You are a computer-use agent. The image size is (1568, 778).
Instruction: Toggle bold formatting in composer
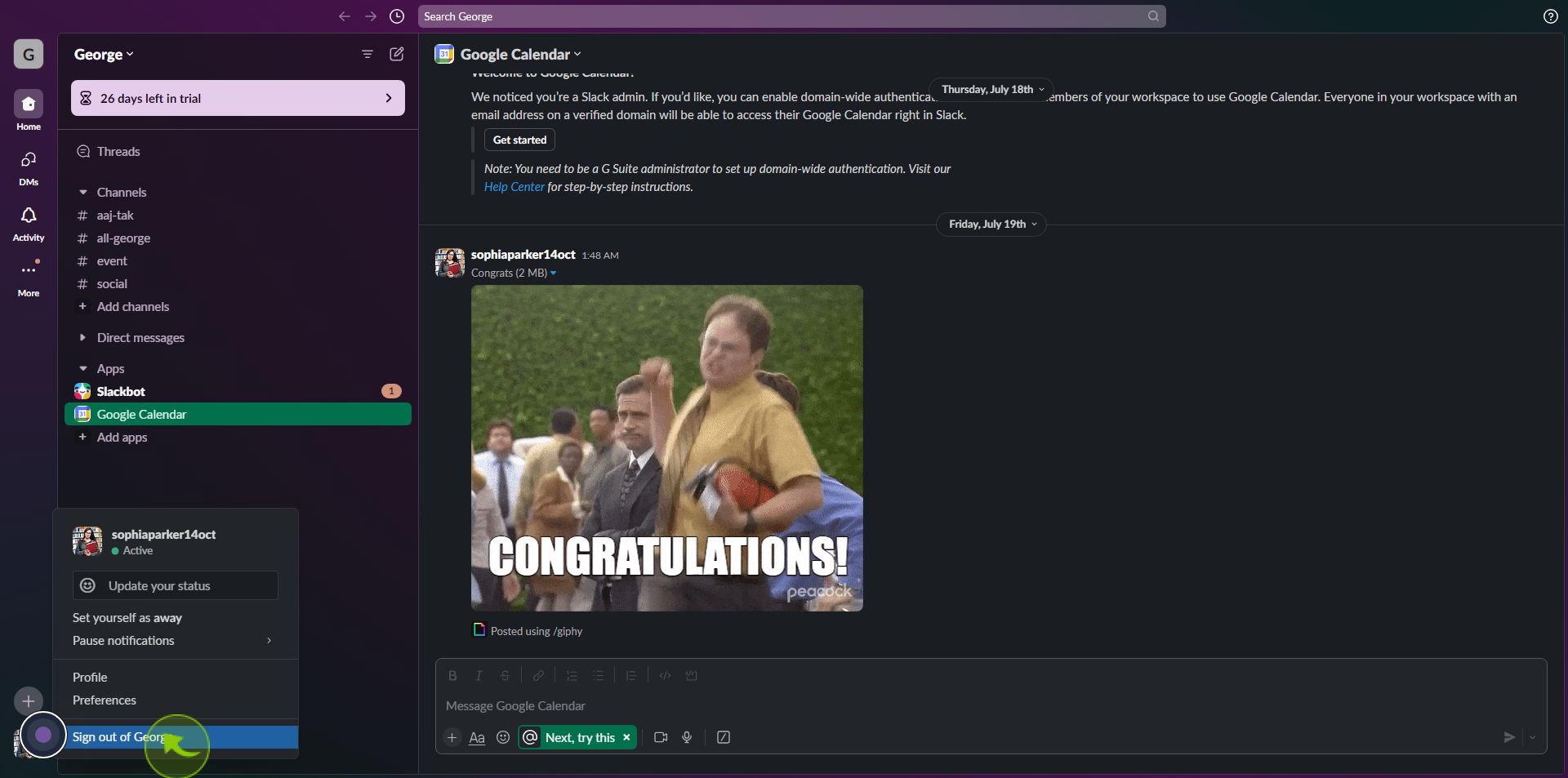coord(452,675)
